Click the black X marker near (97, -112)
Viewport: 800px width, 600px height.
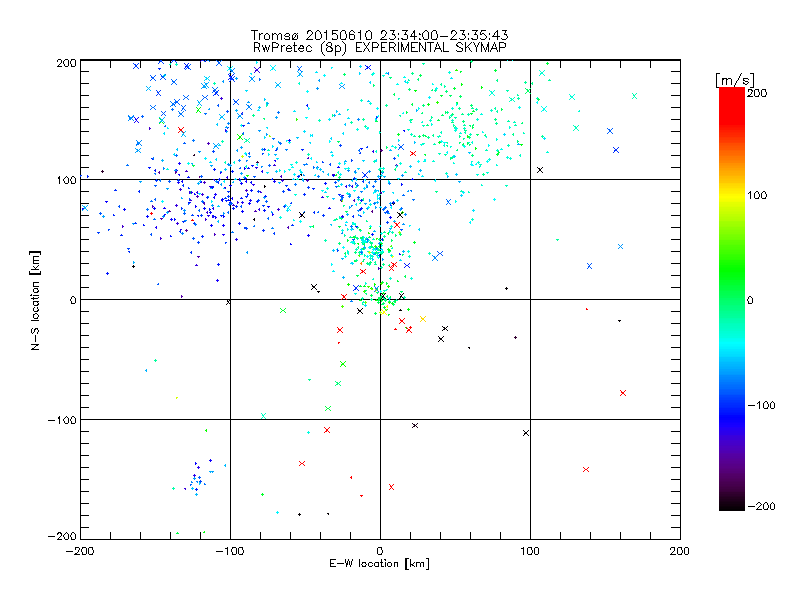click(526, 433)
